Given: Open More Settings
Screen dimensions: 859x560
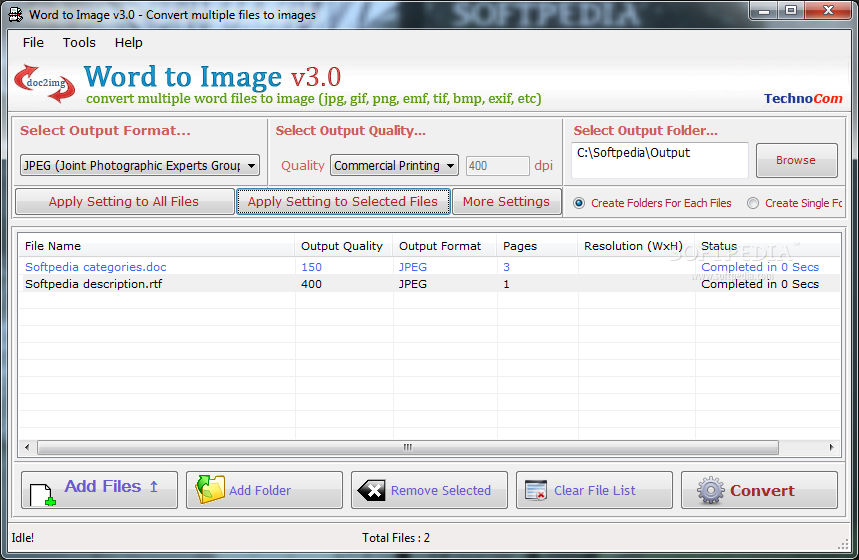Looking at the screenshot, I should 506,202.
